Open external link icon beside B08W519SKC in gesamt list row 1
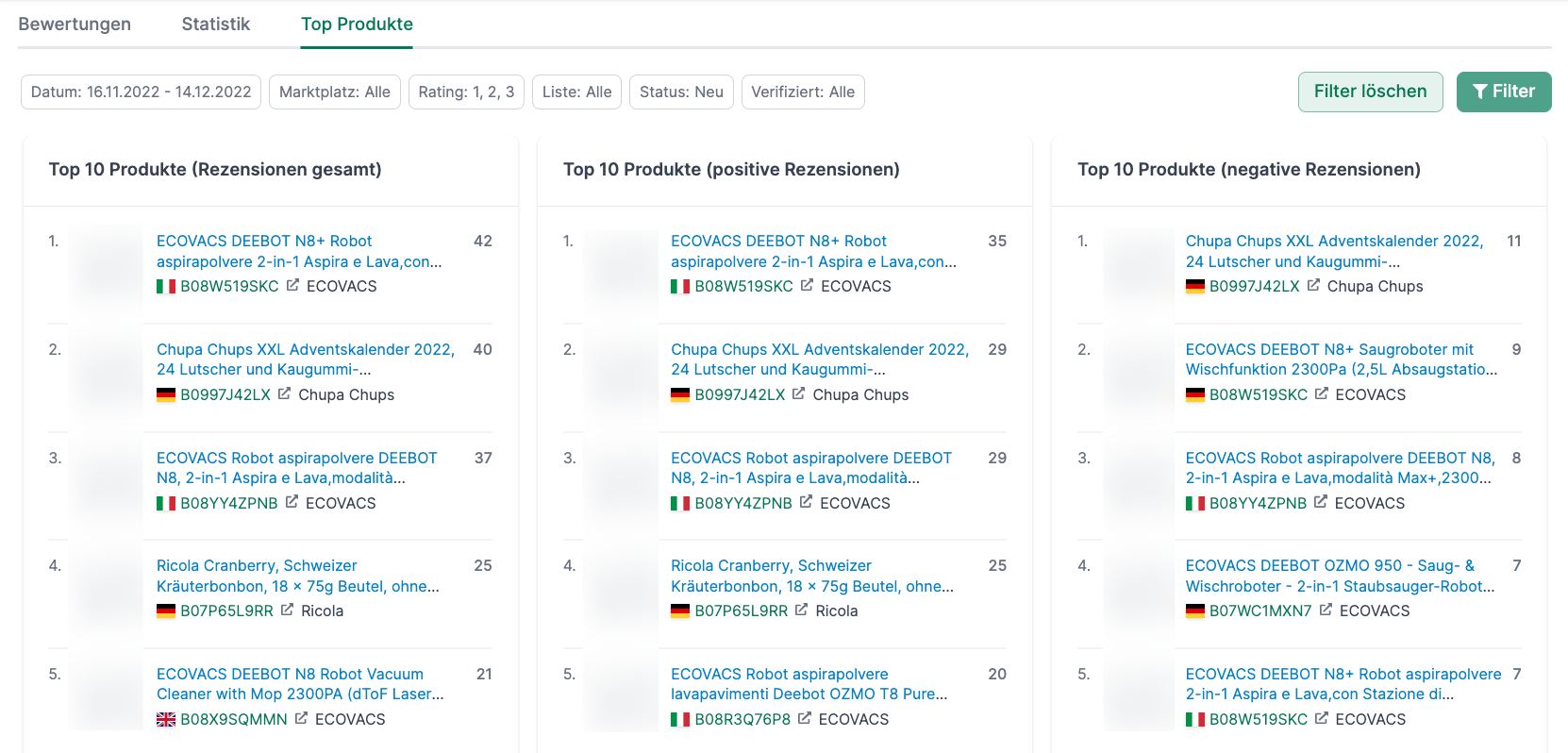 [x=292, y=285]
